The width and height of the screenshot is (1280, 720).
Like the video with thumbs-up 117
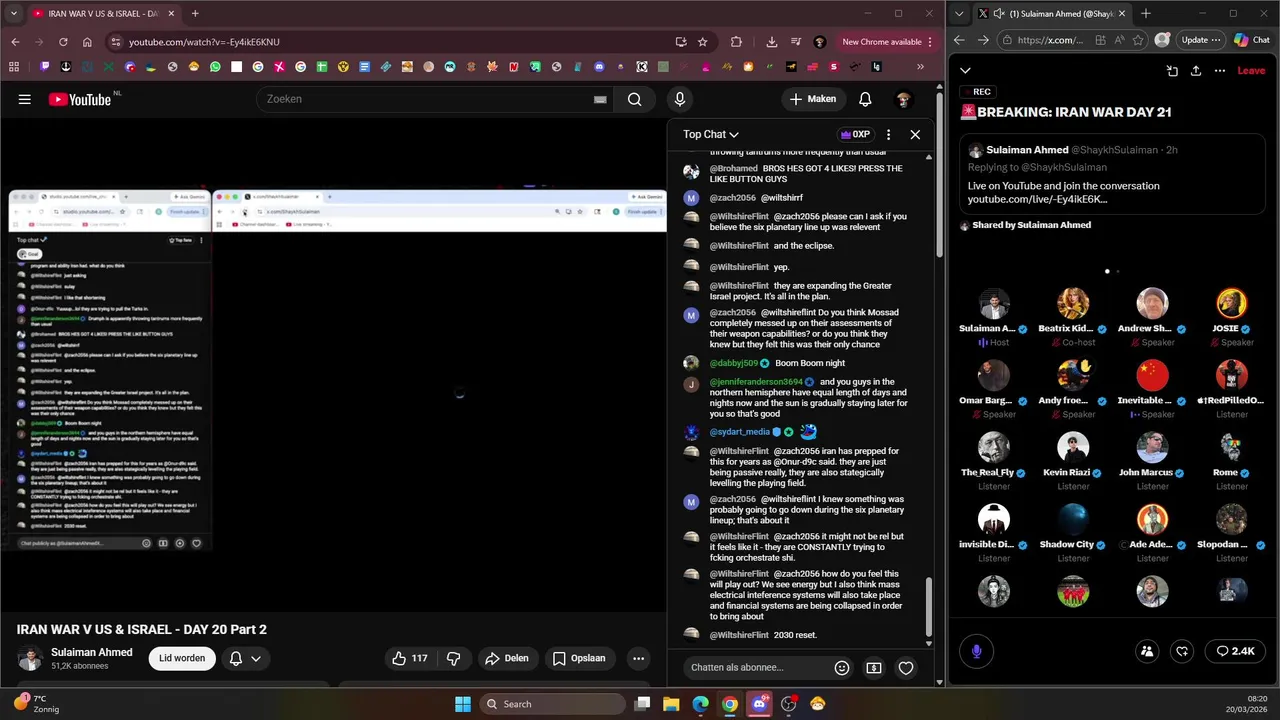click(410, 658)
